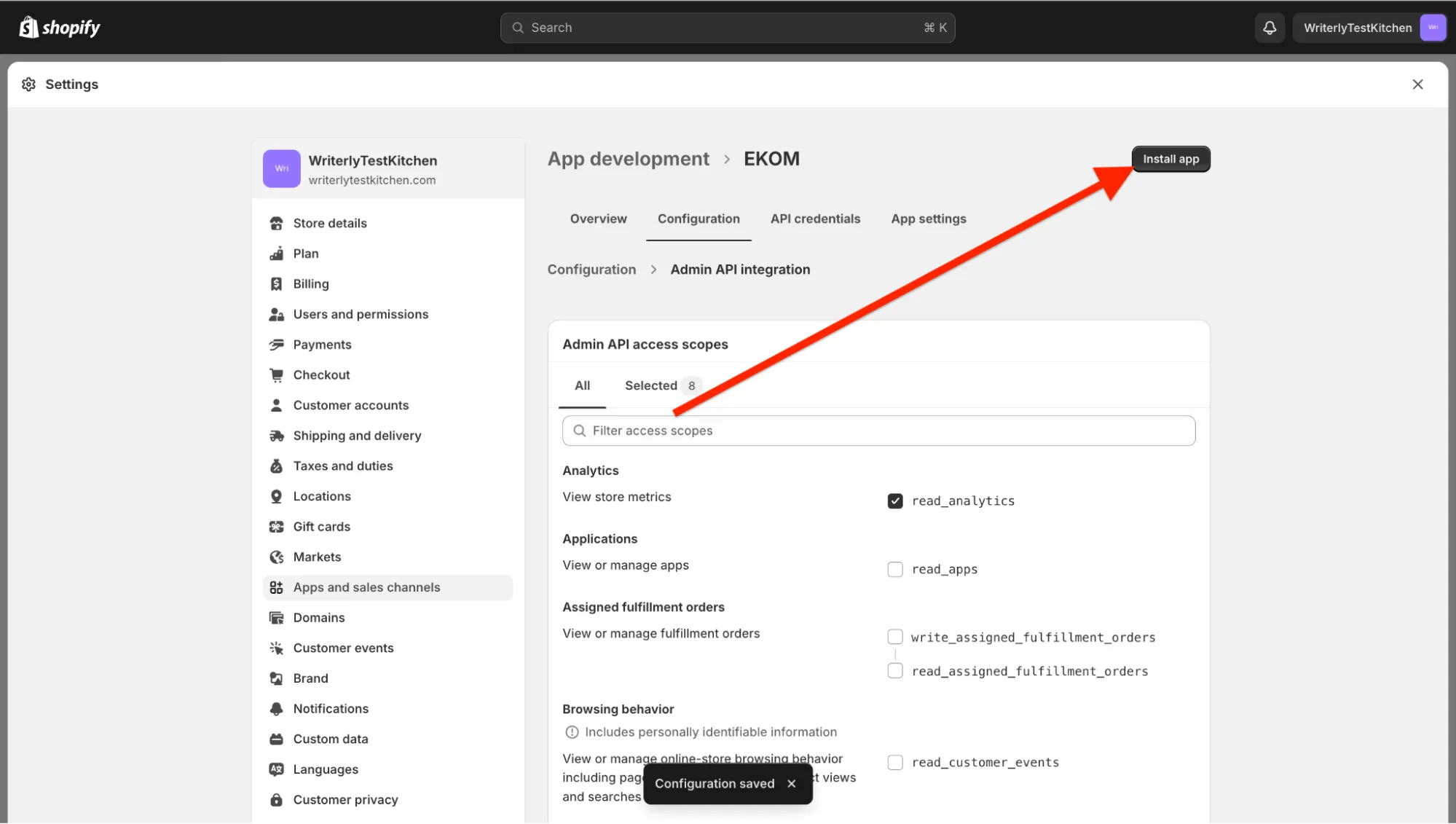Viewport: 1456px width, 824px height.
Task: Check read_assigned_fulfillment_orders scope
Action: [895, 671]
